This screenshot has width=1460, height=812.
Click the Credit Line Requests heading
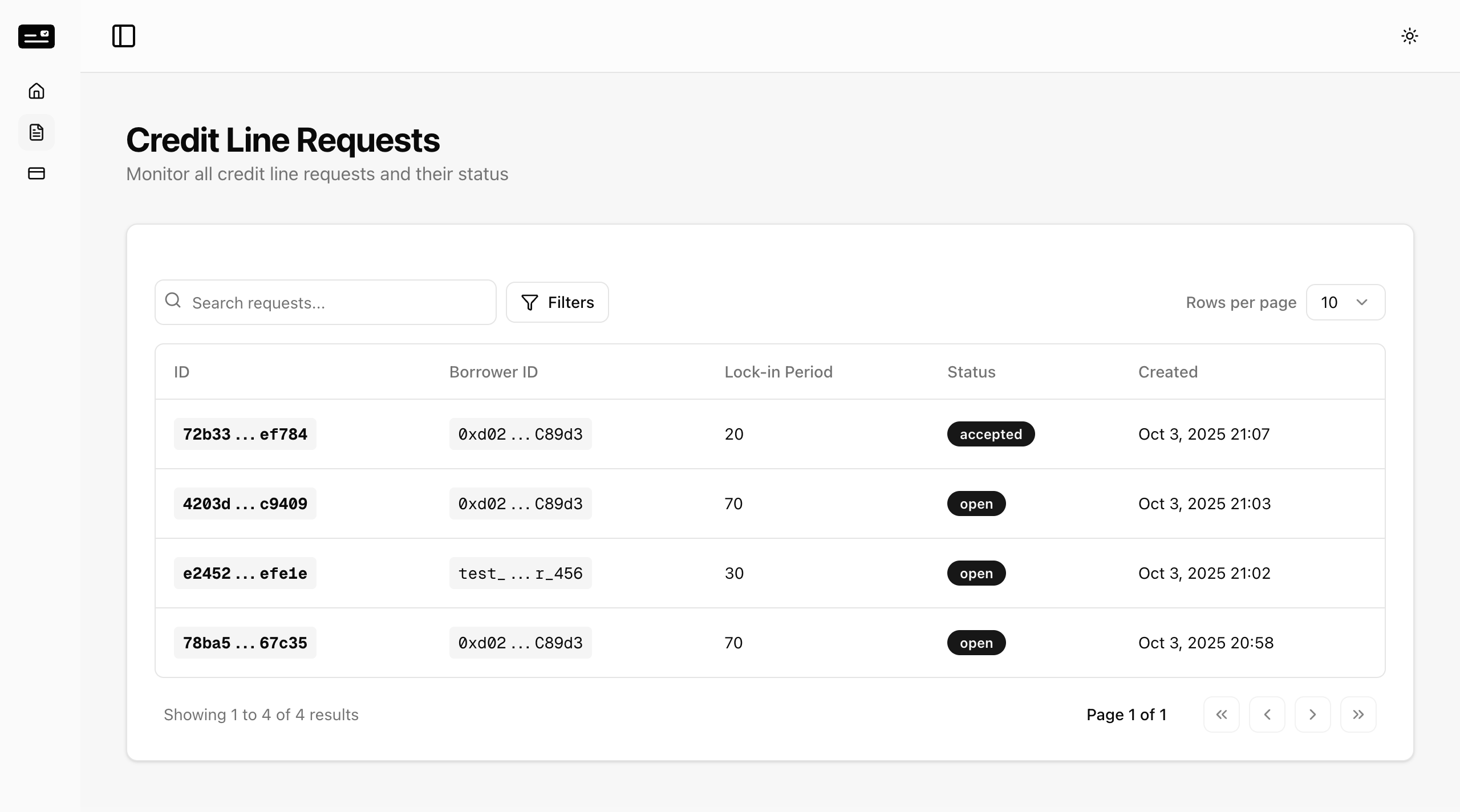click(x=283, y=140)
